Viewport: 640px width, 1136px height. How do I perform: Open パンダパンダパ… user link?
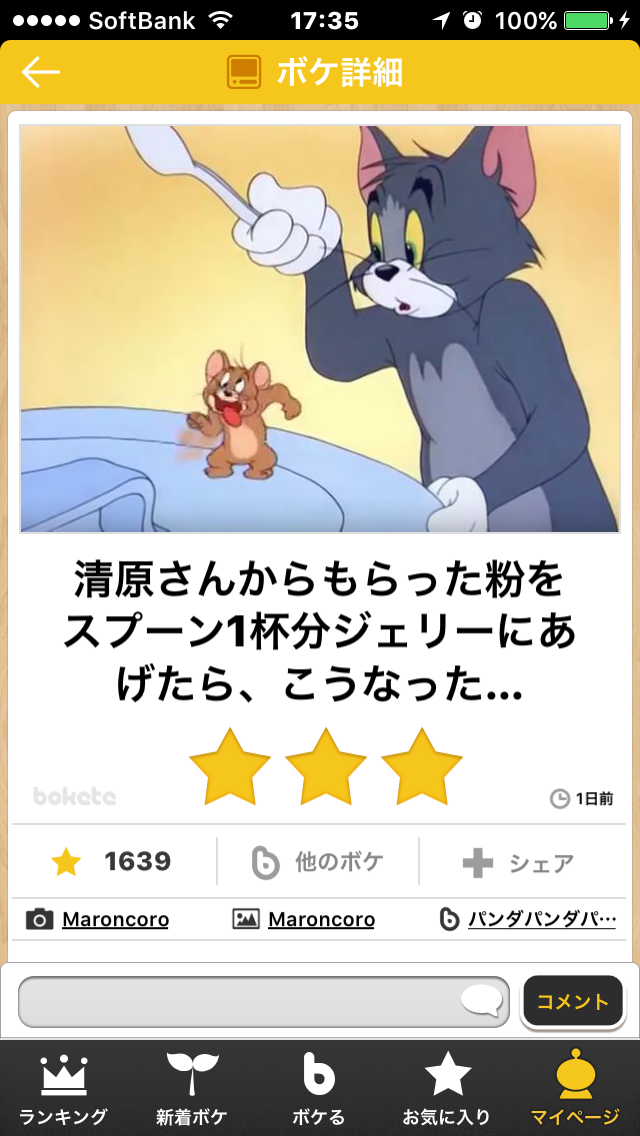coord(541,920)
